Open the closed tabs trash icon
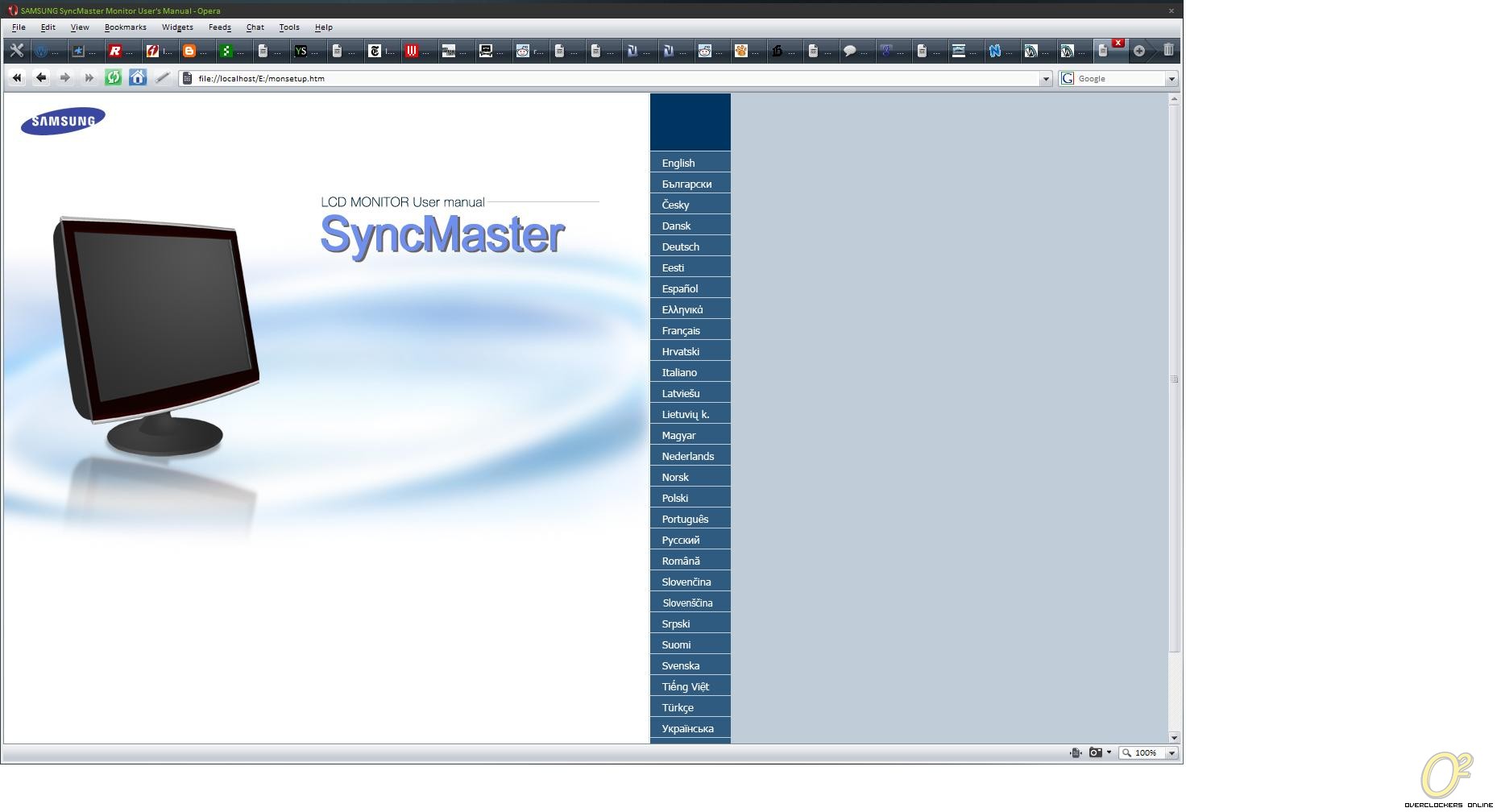The image size is (1497, 812). coord(1168,50)
